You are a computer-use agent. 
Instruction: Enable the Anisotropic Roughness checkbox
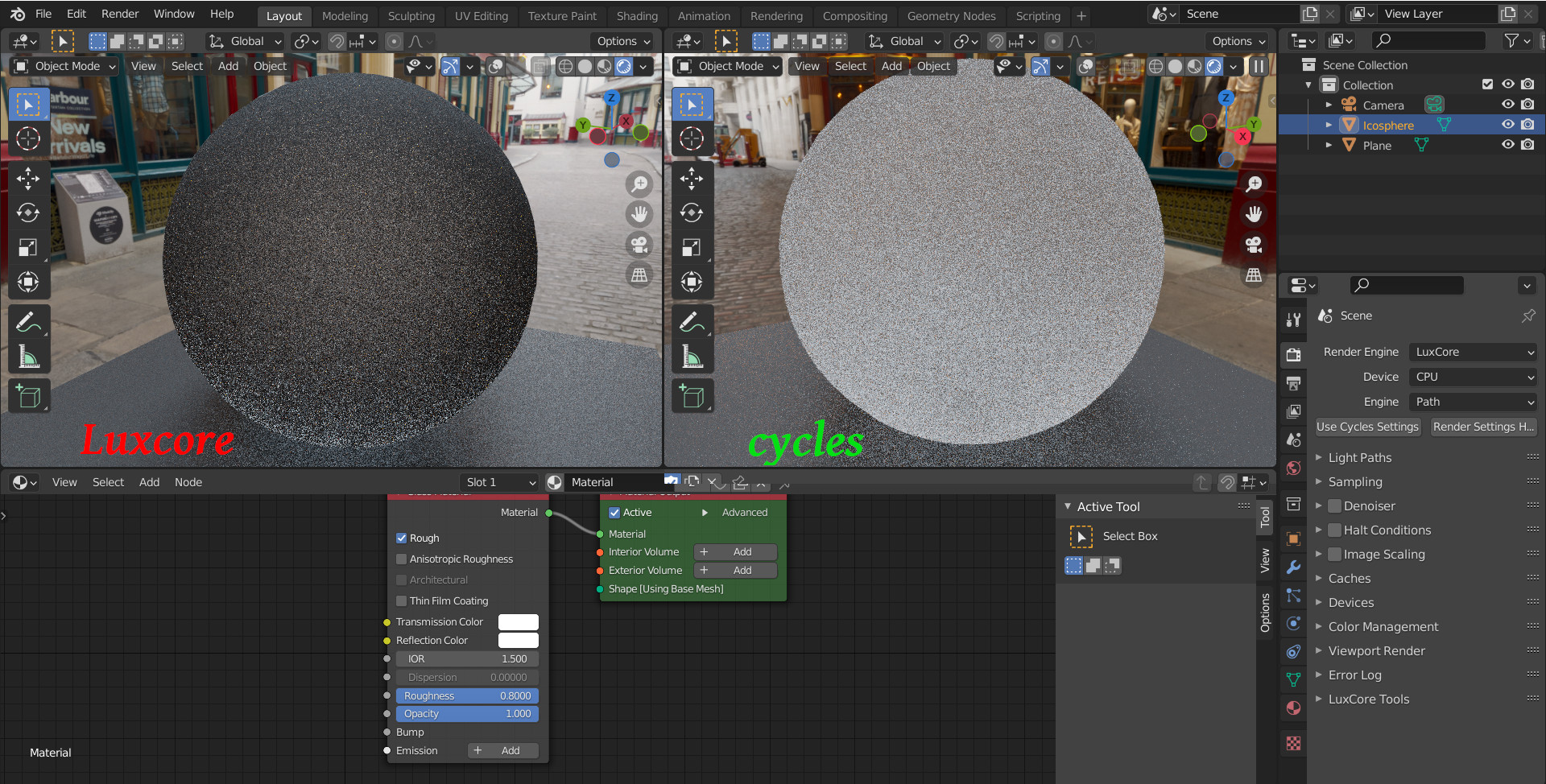click(402, 559)
